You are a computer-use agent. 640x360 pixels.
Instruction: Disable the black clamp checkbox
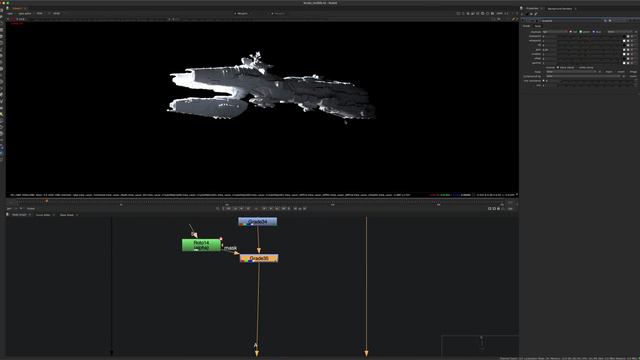[558, 68]
